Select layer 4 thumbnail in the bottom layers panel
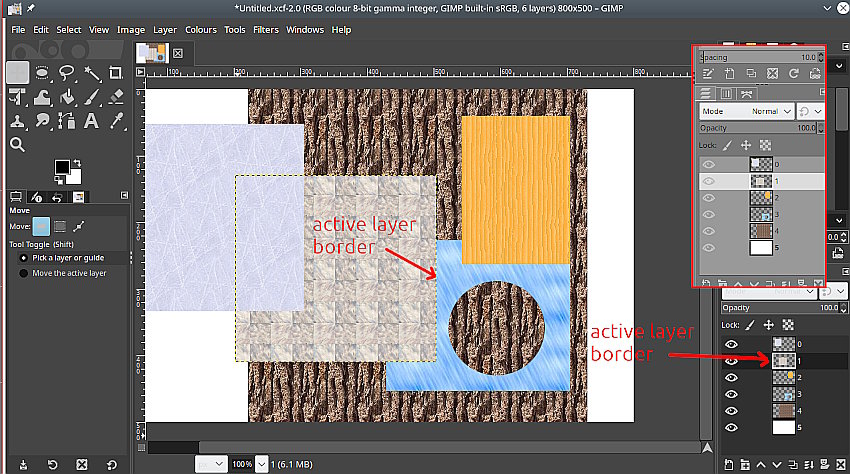Viewport: 850px width, 474px height. pos(784,411)
